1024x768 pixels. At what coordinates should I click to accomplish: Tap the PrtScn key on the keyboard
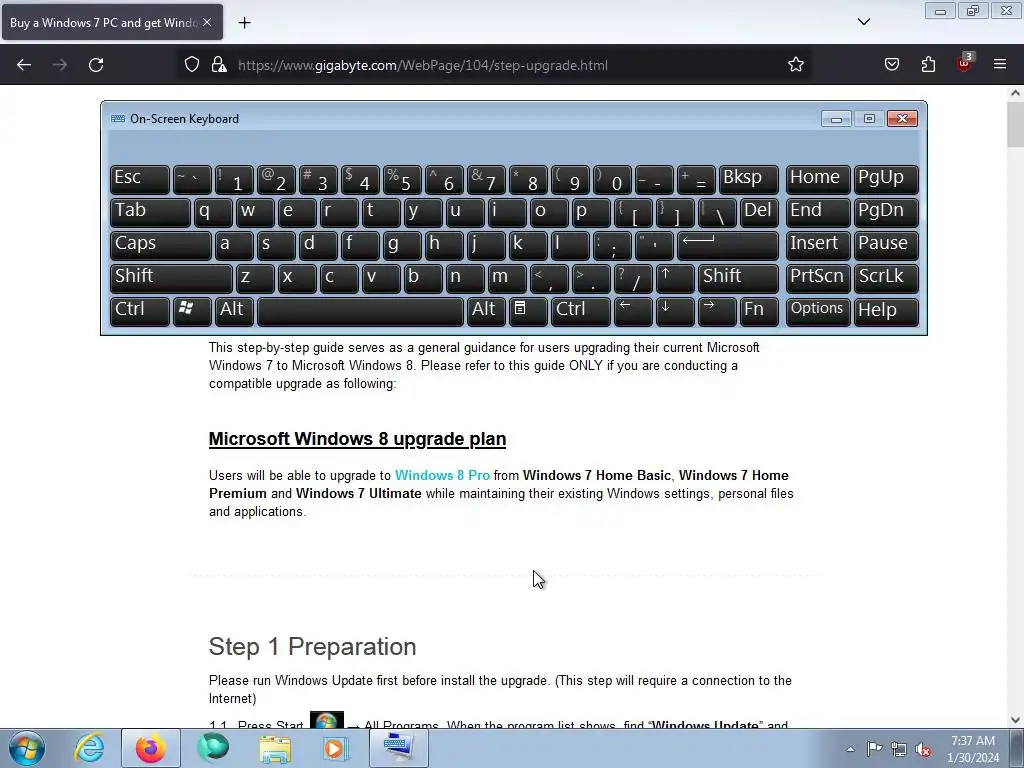[x=818, y=278]
